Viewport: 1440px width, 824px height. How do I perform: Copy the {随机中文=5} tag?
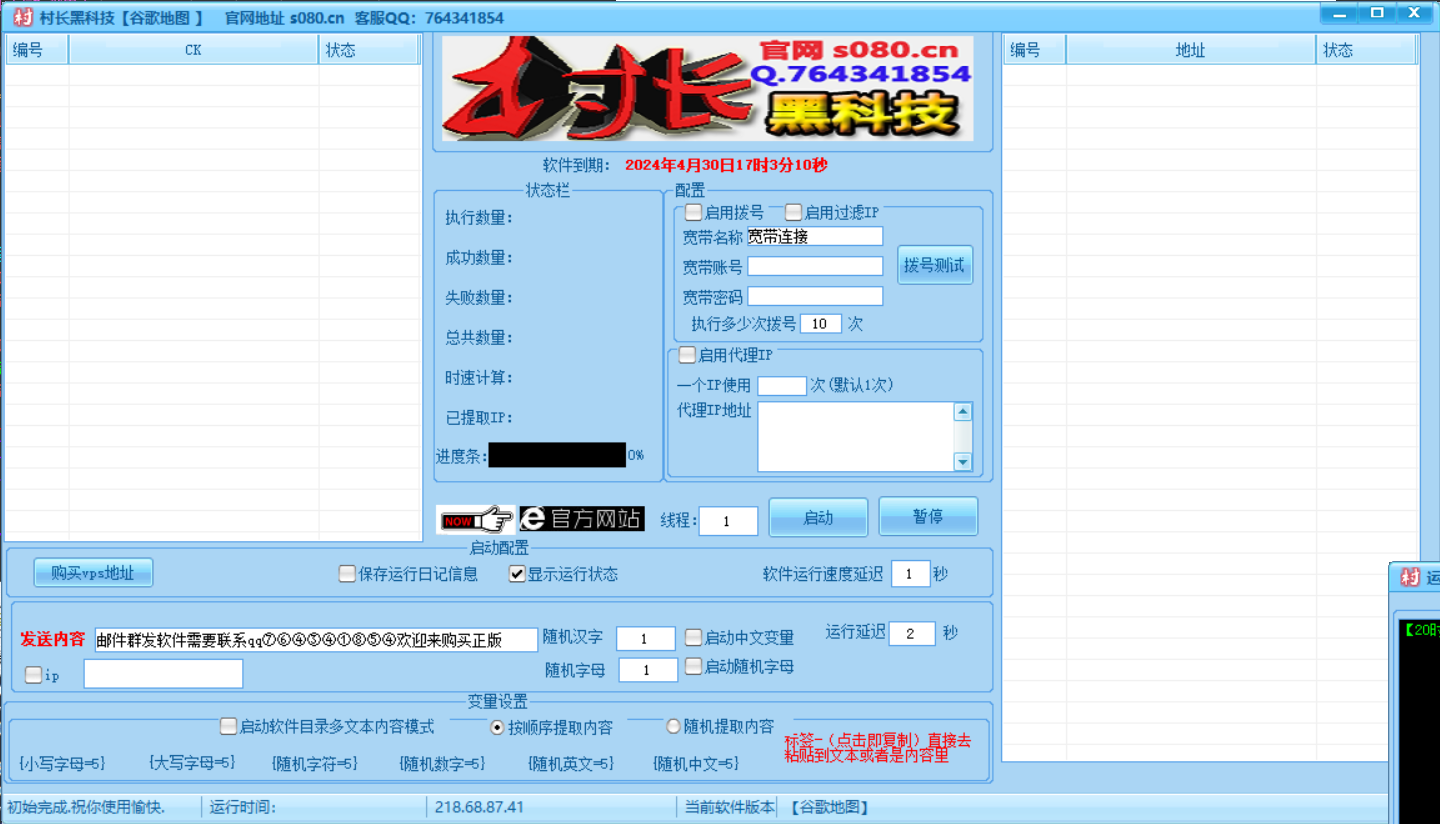point(696,764)
